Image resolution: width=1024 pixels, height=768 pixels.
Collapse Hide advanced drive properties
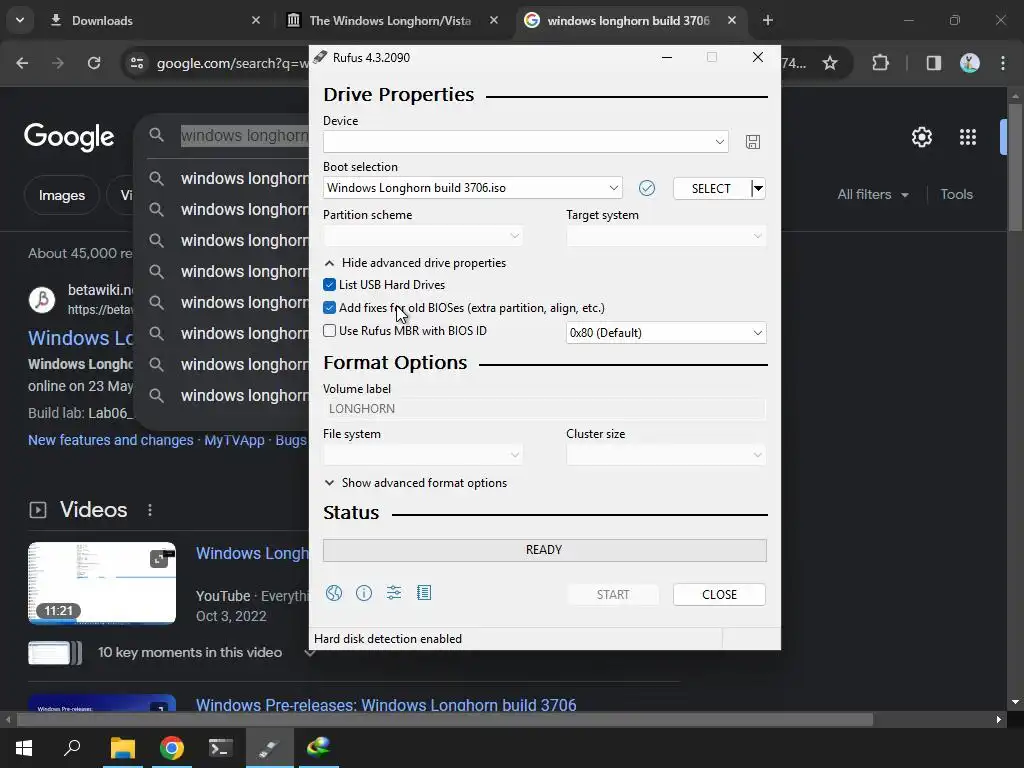[x=415, y=263]
